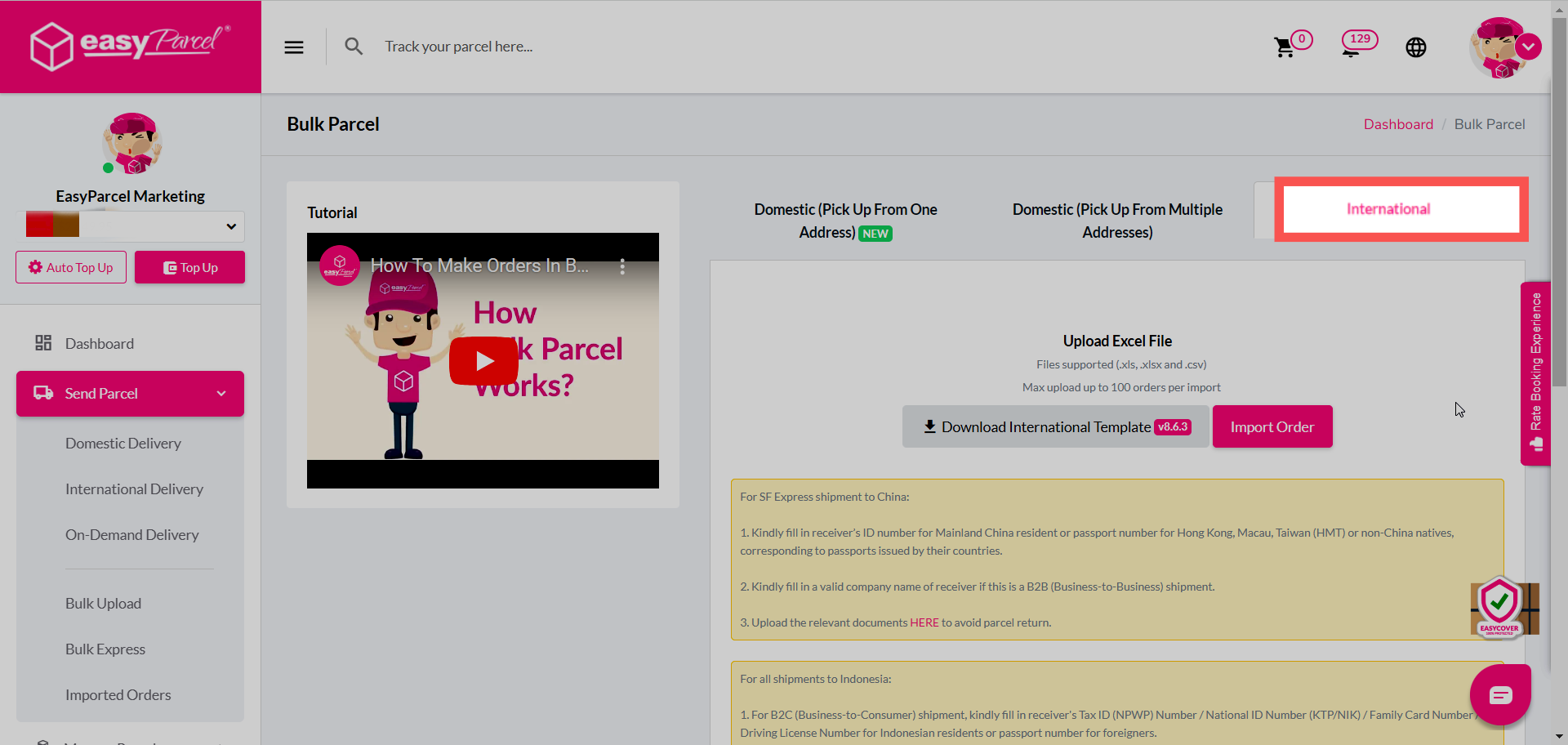Open Imported Orders
1568x745 pixels.
point(118,695)
